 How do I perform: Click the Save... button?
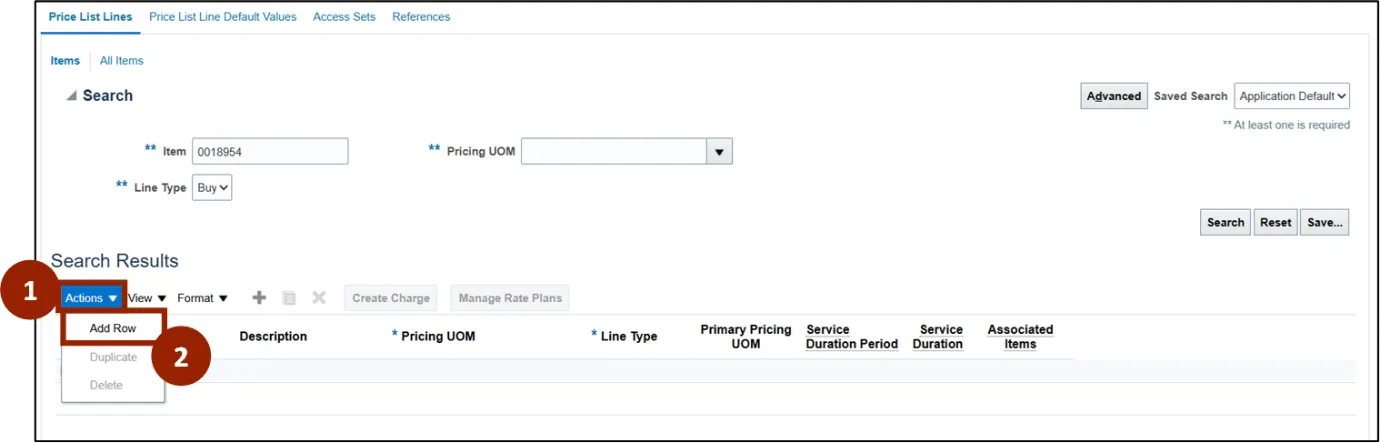pyautogui.click(x=1325, y=223)
